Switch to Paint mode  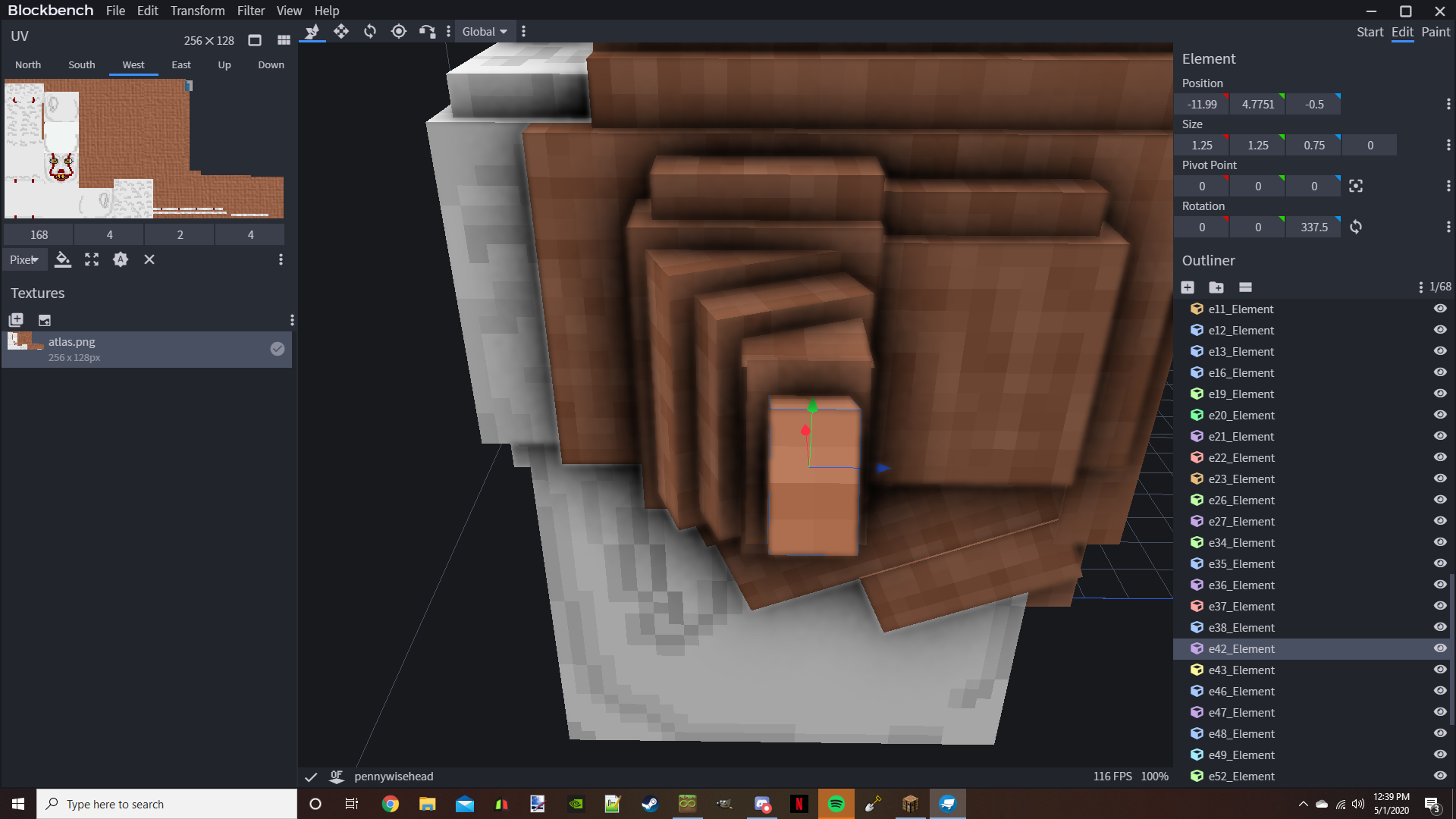(1435, 32)
